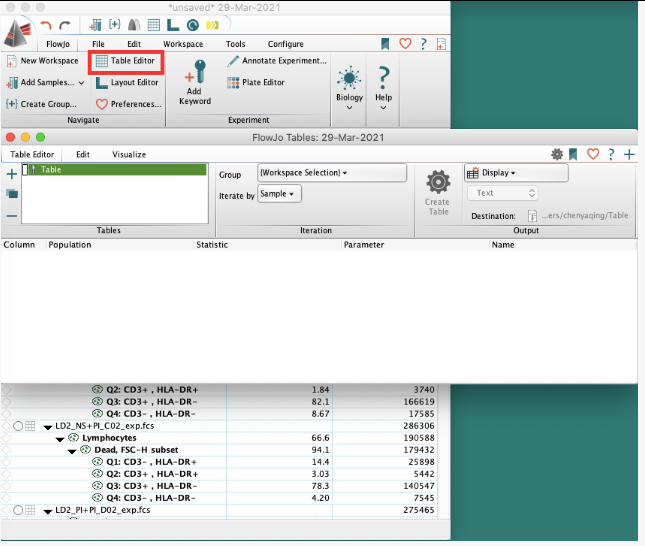The height and width of the screenshot is (546, 645).
Task: Click the undo arrow in title toolbar
Action: coord(44,24)
